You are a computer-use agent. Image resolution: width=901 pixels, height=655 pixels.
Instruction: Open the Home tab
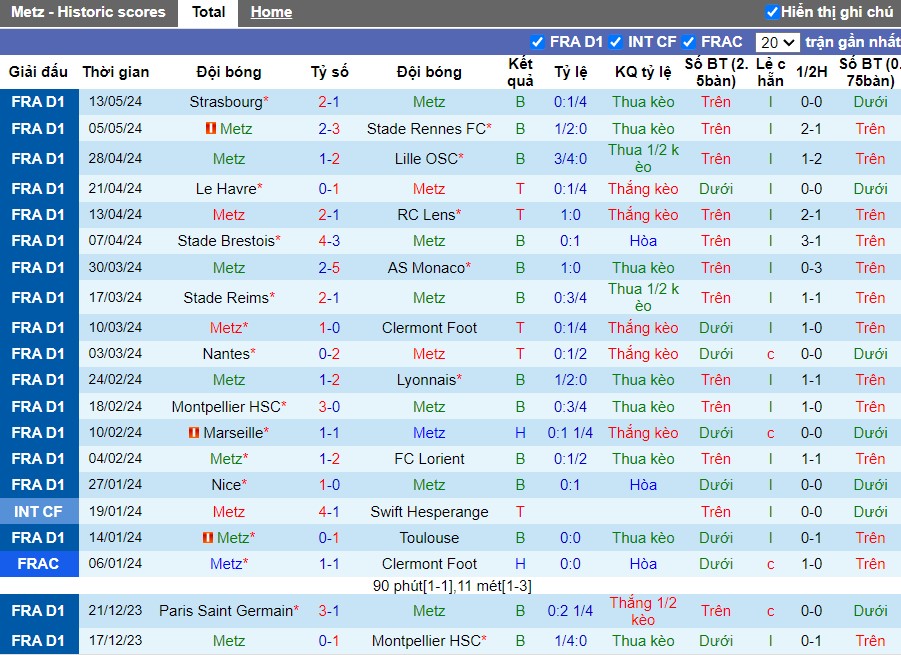[x=271, y=12]
